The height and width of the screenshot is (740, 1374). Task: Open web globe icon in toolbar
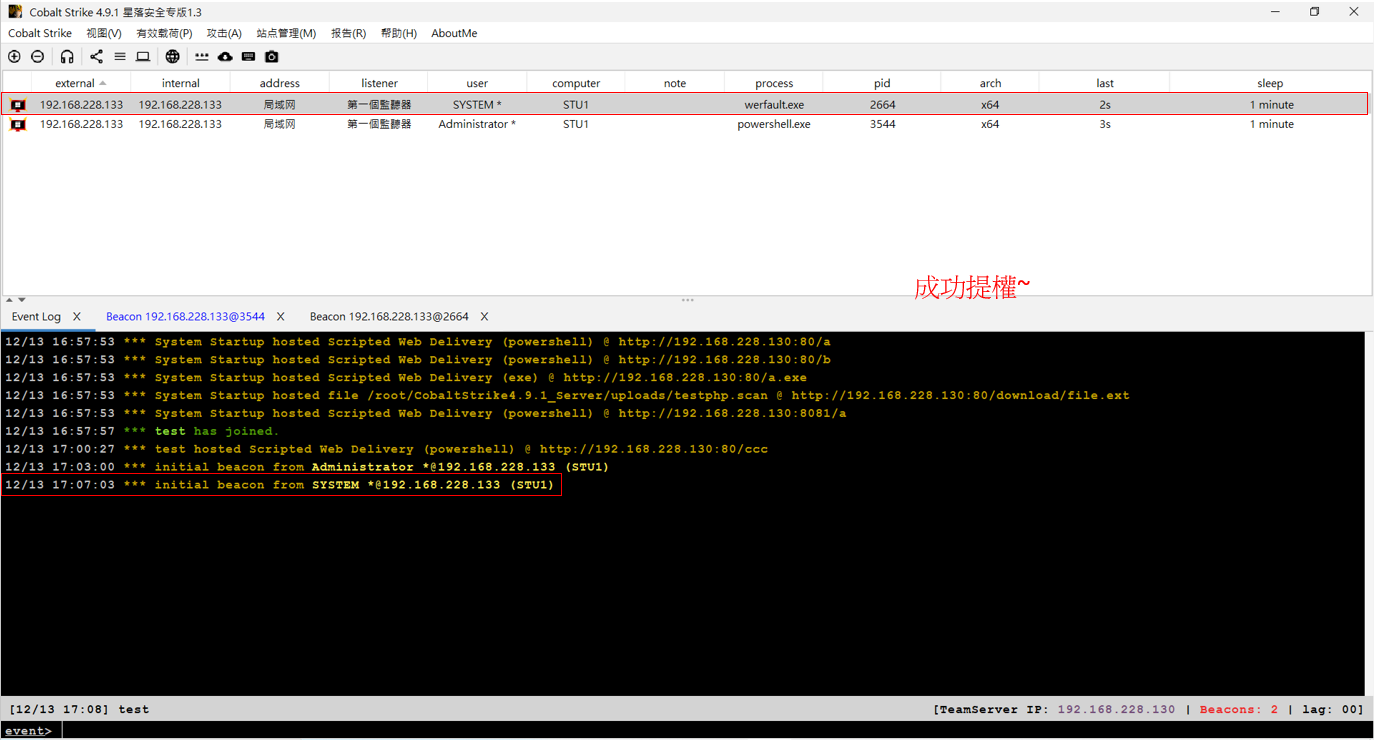point(173,57)
